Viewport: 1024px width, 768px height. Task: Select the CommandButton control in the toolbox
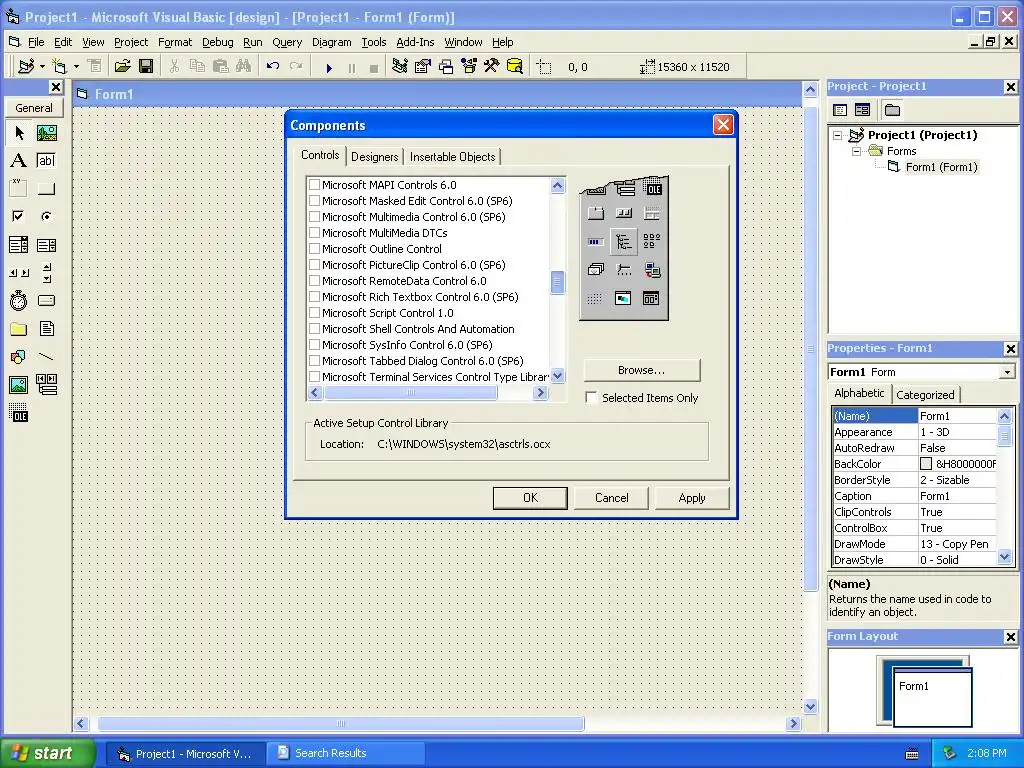(46, 189)
